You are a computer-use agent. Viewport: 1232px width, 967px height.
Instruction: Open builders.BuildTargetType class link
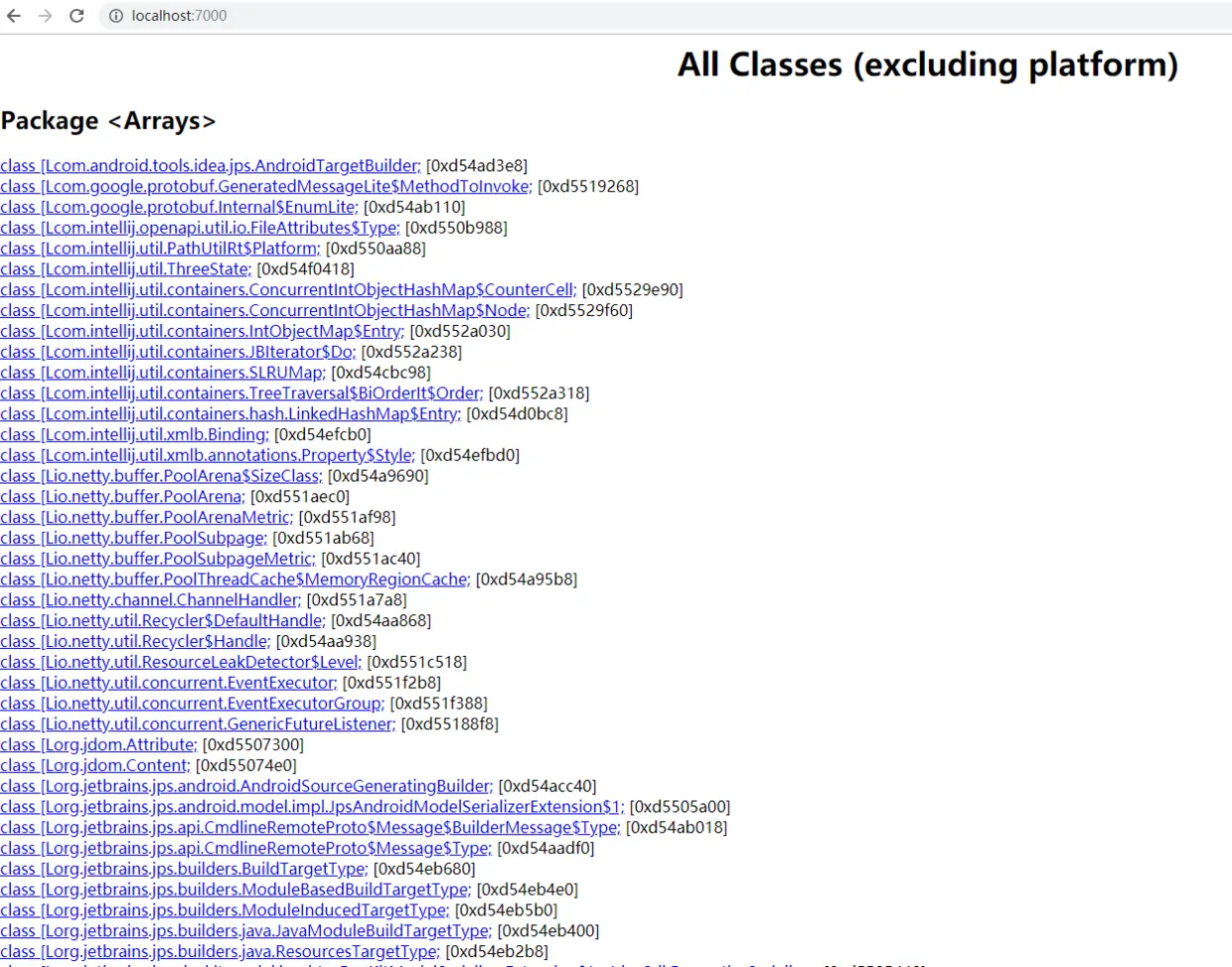[185, 870]
